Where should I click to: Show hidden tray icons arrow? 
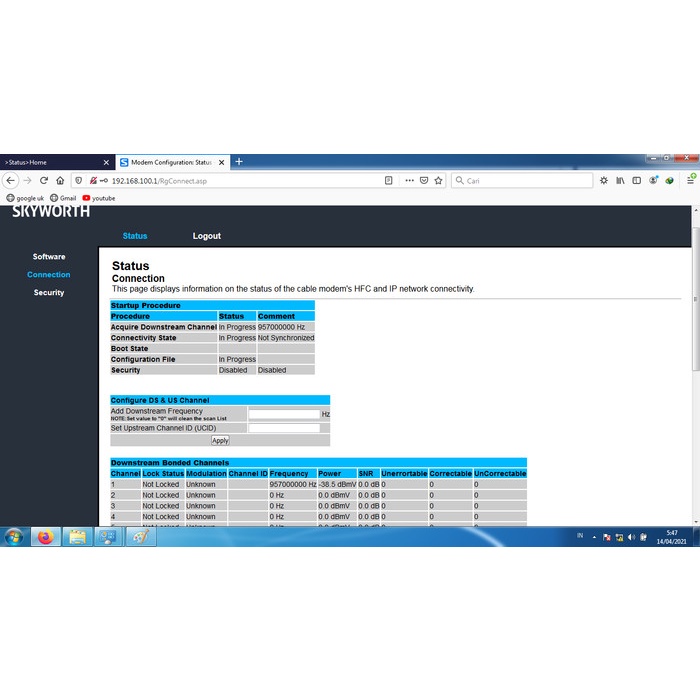click(x=594, y=537)
